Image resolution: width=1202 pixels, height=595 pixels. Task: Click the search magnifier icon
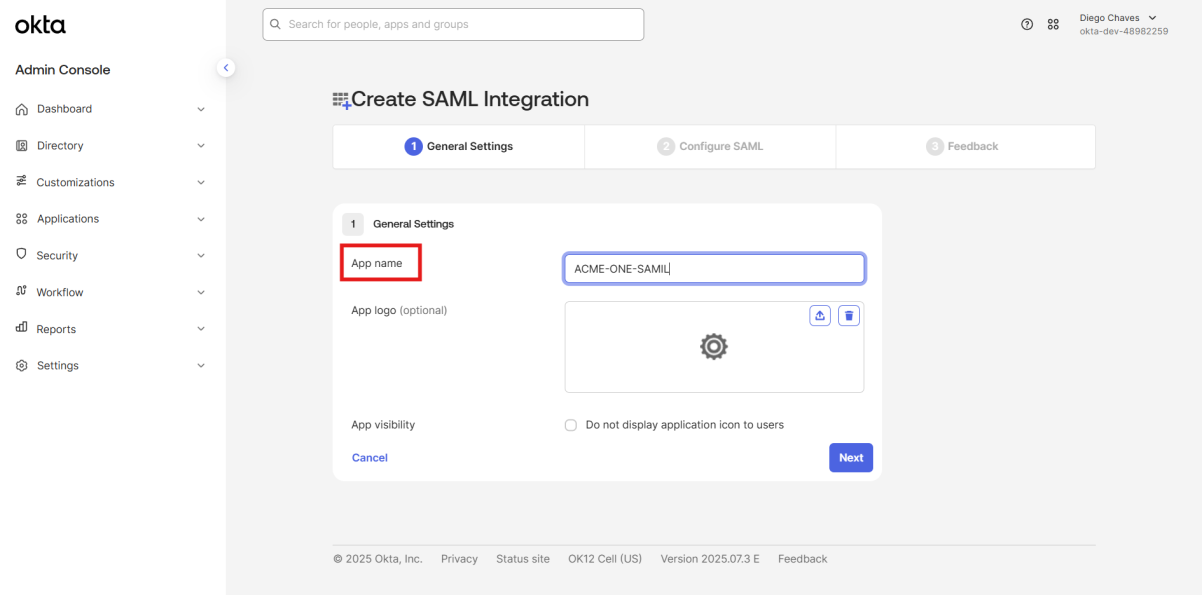pyautogui.click(x=276, y=24)
